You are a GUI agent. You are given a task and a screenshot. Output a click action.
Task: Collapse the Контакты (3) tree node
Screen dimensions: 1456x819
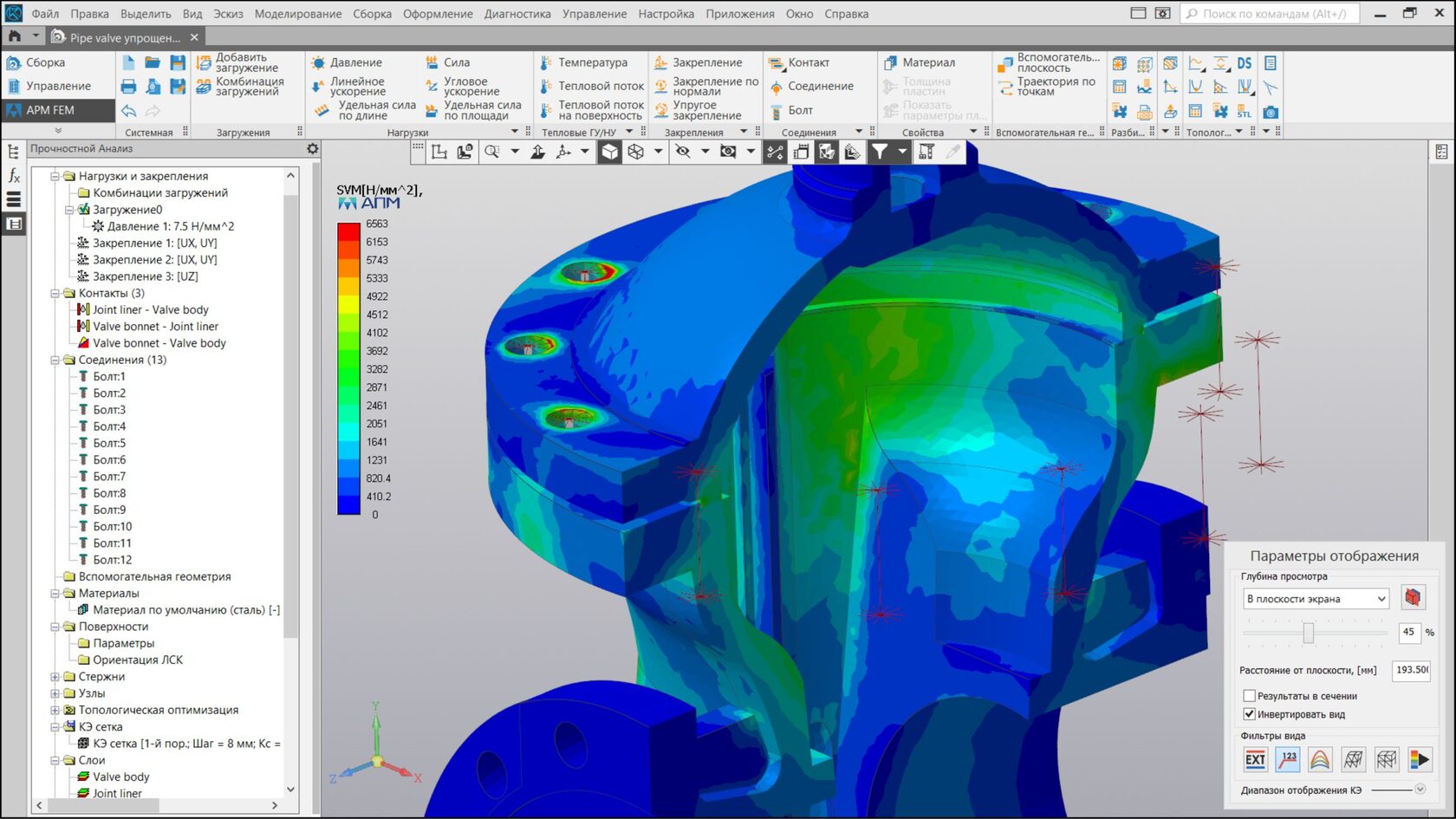click(x=55, y=293)
